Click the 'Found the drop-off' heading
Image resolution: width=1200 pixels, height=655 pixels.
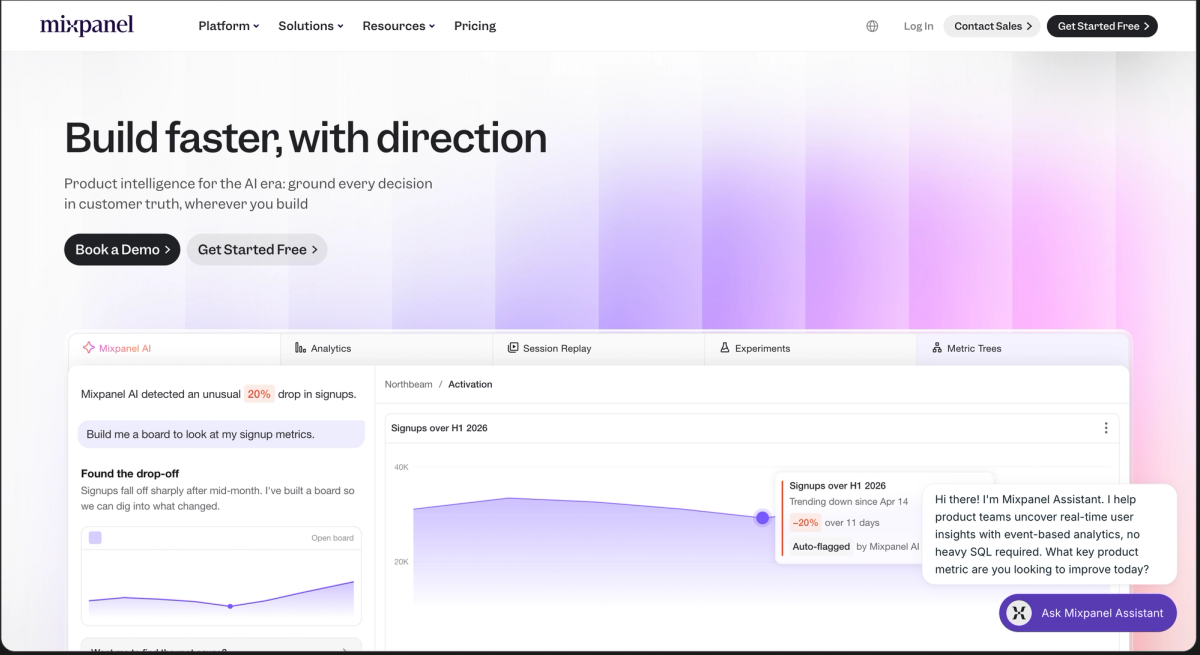click(130, 474)
